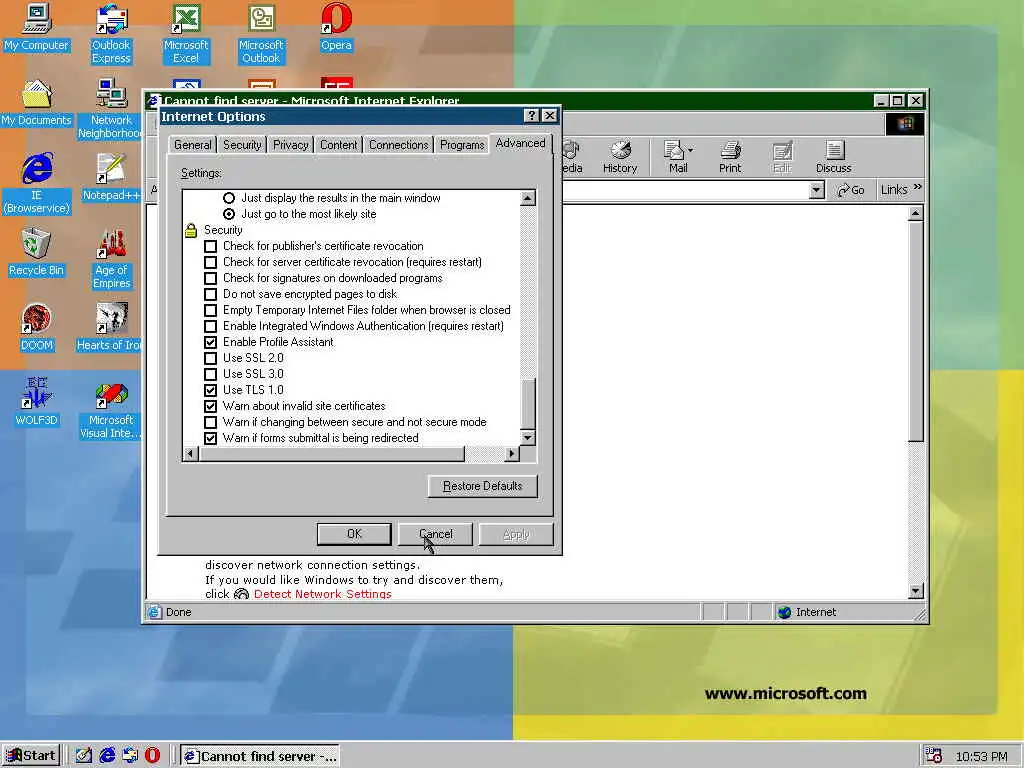Click Print toolbar button in Internet Explorer
Screen dimensions: 1024x768
[x=730, y=157]
